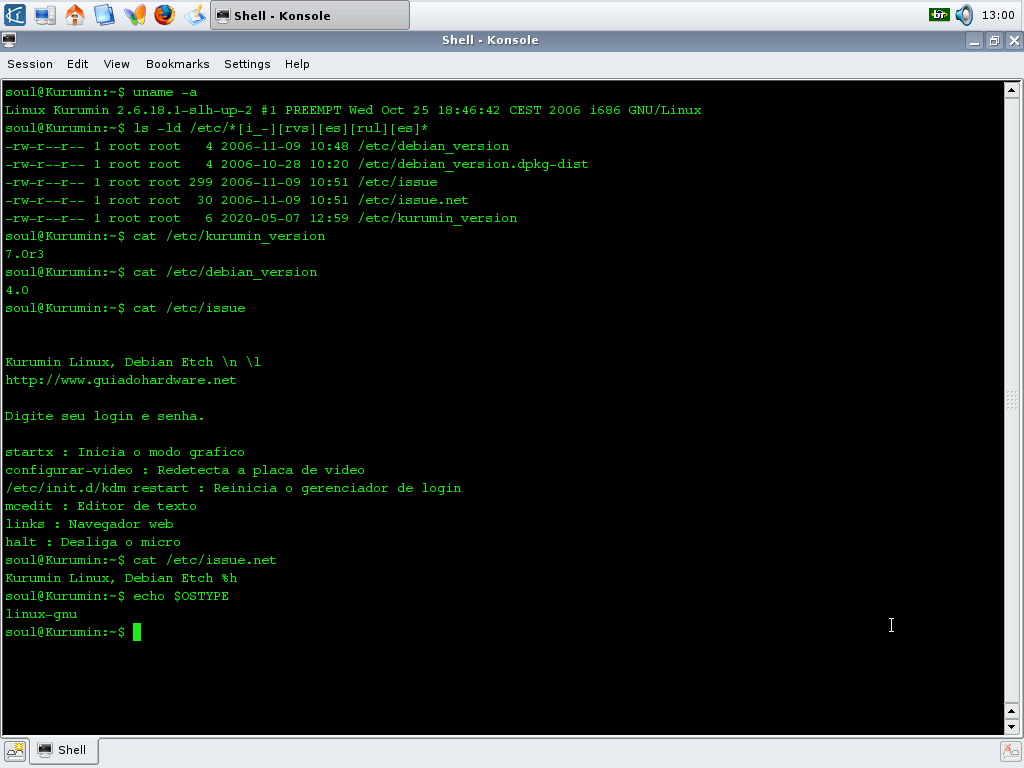Viewport: 1024px width, 768px height.
Task: Open the orange Home folder icon
Action: click(x=75, y=14)
